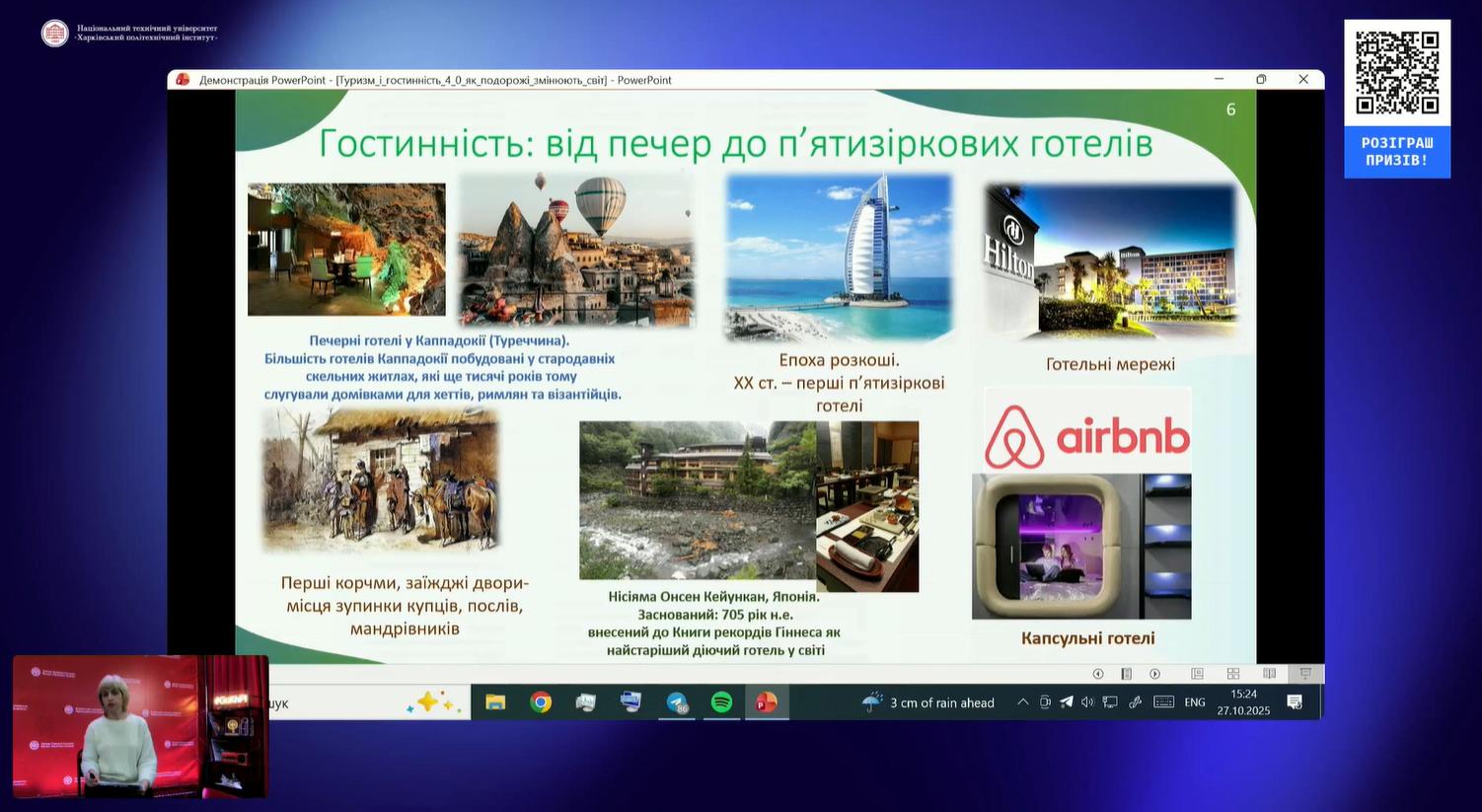Click the PowerPoint logo in title bar
The width and height of the screenshot is (1482, 812).
click(183, 80)
